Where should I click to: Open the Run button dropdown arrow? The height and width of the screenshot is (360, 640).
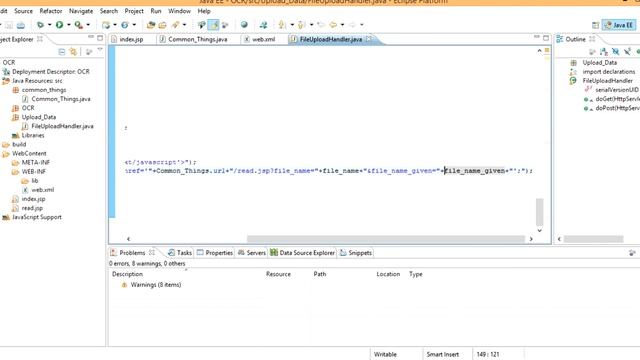click(69, 25)
